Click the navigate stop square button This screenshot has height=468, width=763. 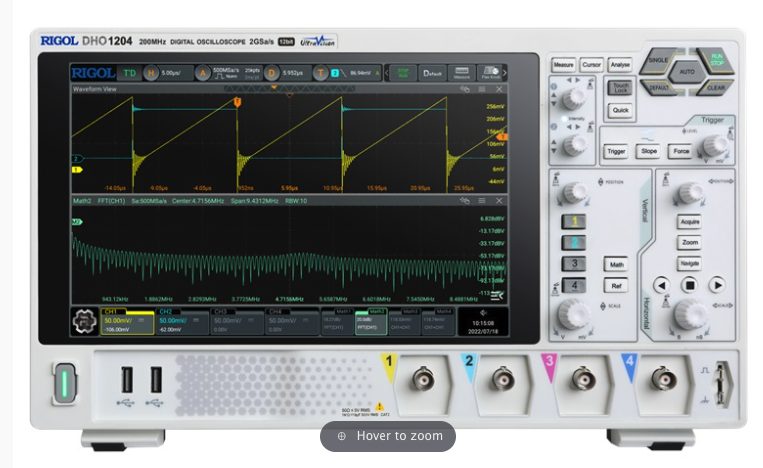click(x=690, y=285)
